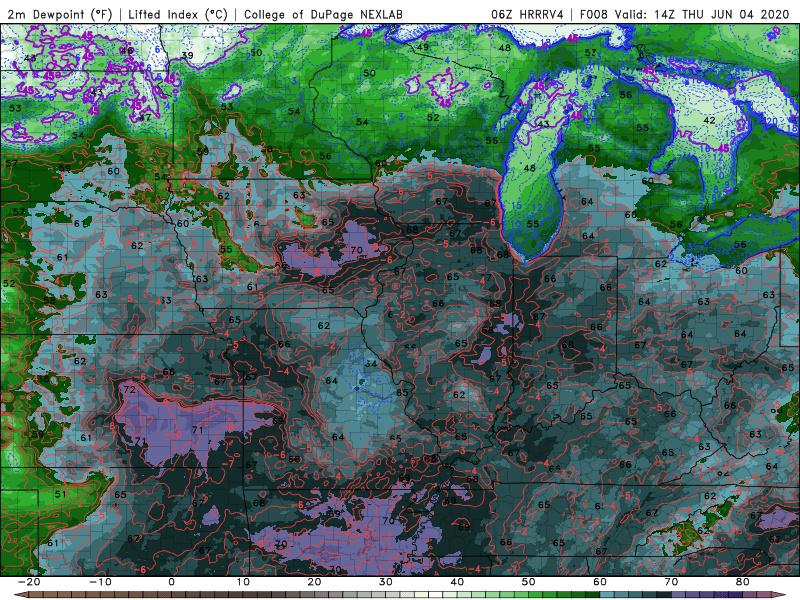Click the "F008 Valid: 14Z THU JUN 04 2020" text

click(684, 14)
